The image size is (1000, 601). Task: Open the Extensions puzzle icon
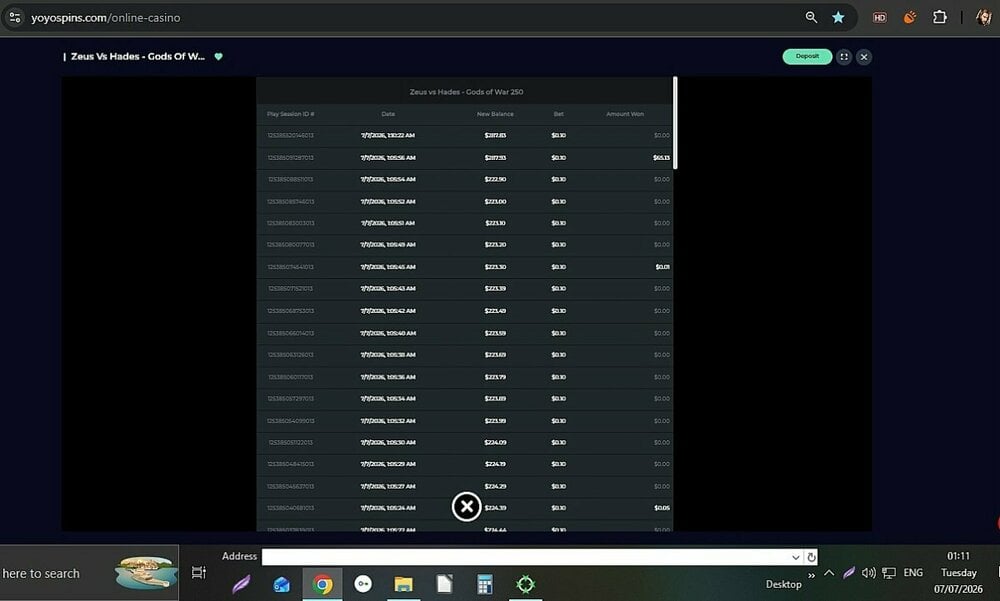939,18
